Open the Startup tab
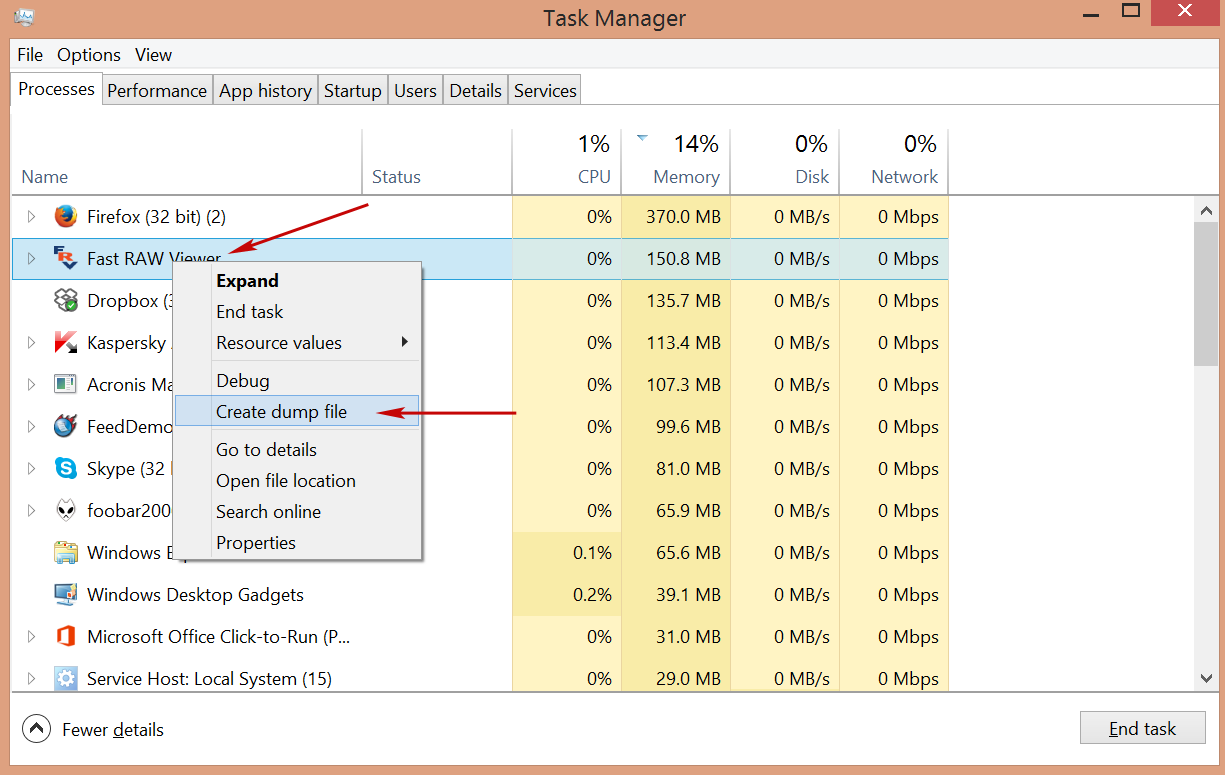This screenshot has height=775, width=1225. tap(352, 90)
